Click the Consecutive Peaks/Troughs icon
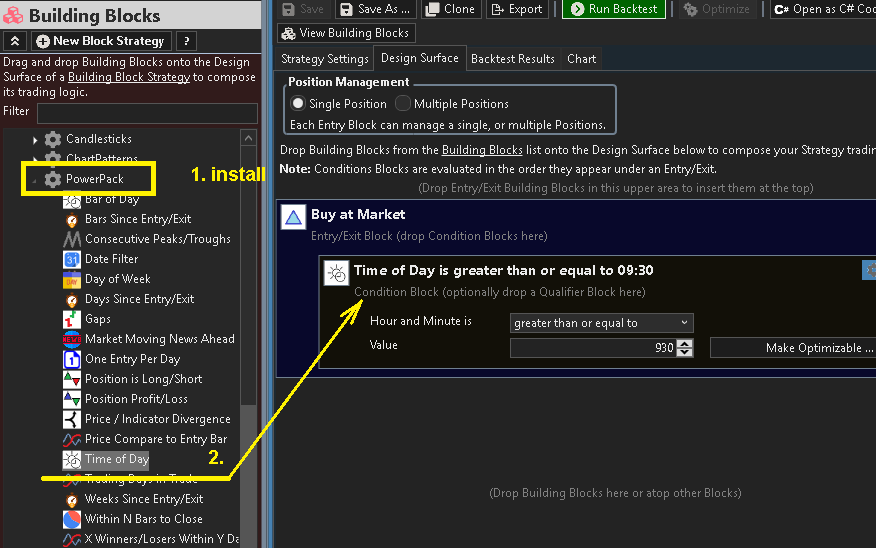Screen dimensions: 876x548 point(72,239)
